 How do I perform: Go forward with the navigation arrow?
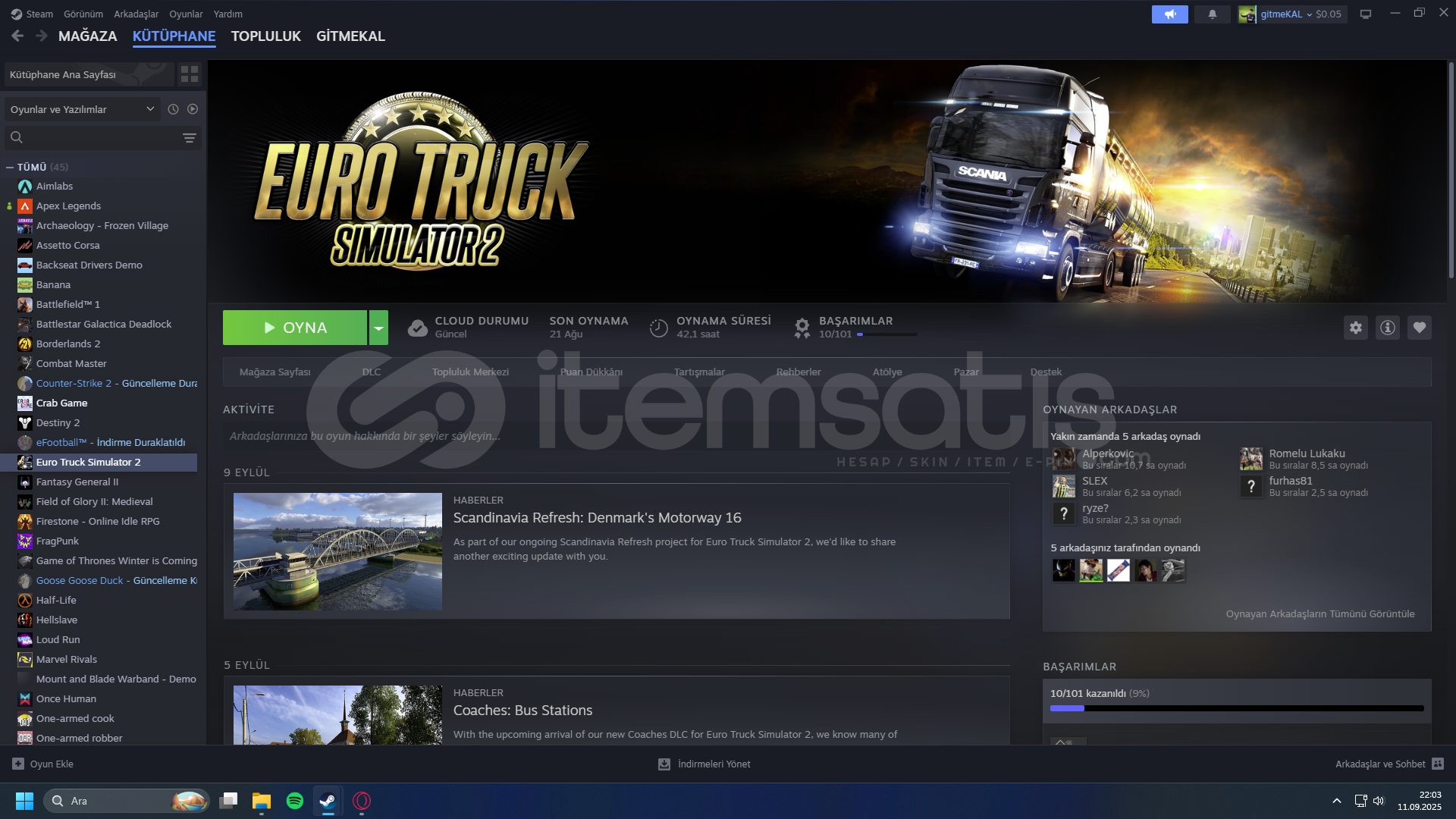pos(42,36)
